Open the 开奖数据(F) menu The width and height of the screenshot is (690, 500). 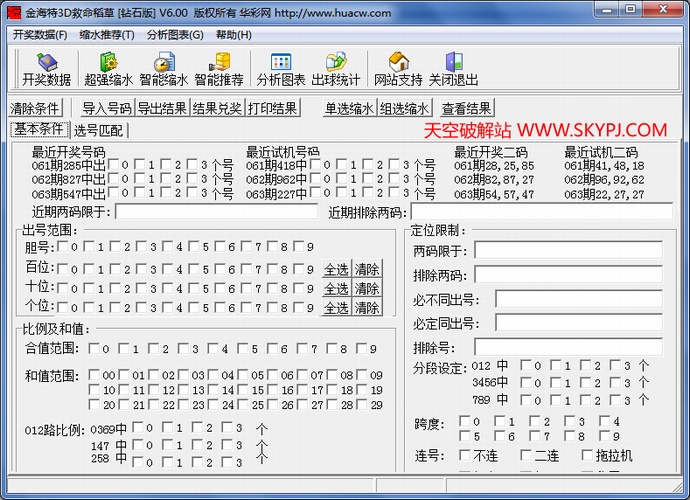40,34
